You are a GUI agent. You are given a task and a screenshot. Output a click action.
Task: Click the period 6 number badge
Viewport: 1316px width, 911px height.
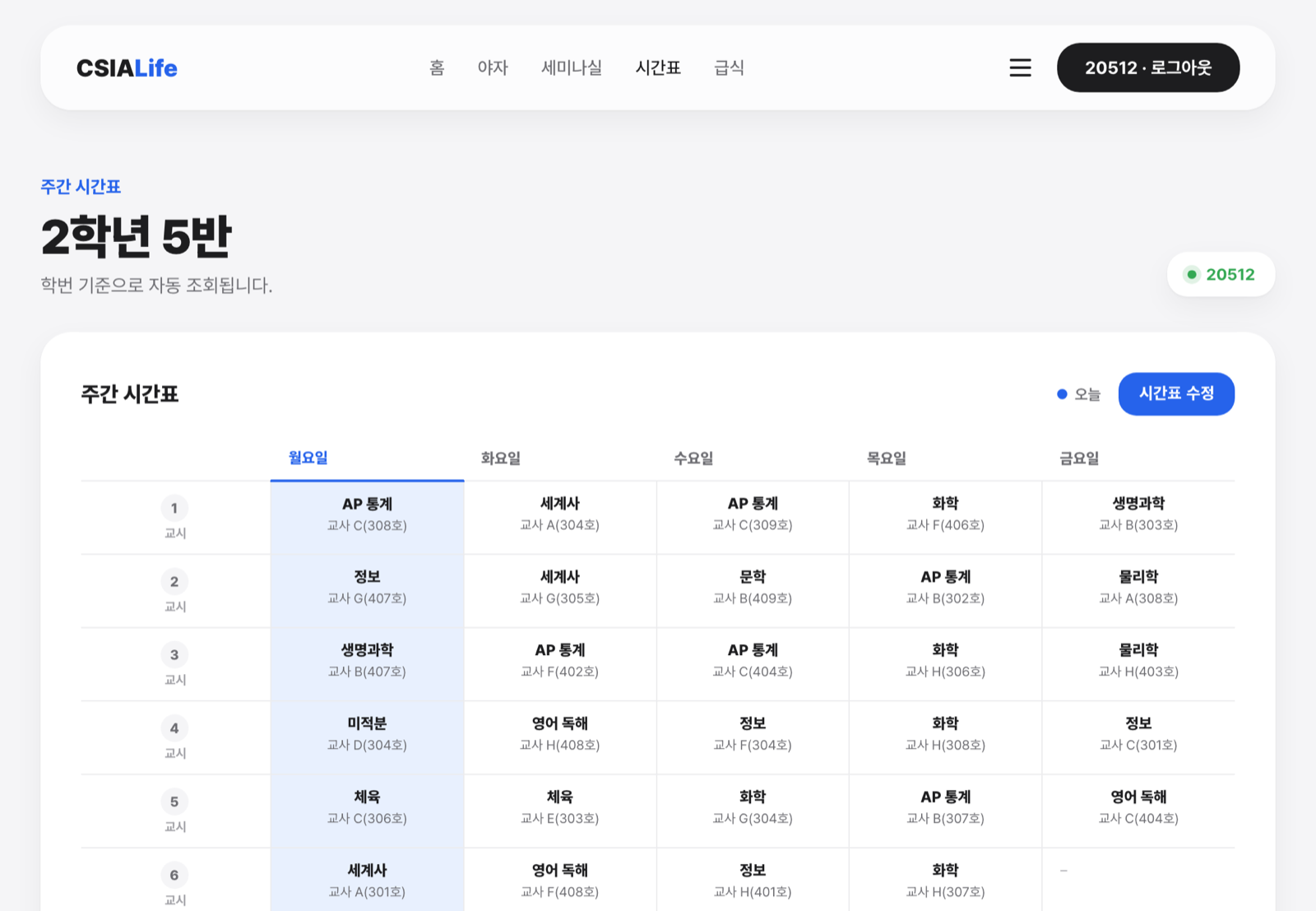tap(174, 874)
